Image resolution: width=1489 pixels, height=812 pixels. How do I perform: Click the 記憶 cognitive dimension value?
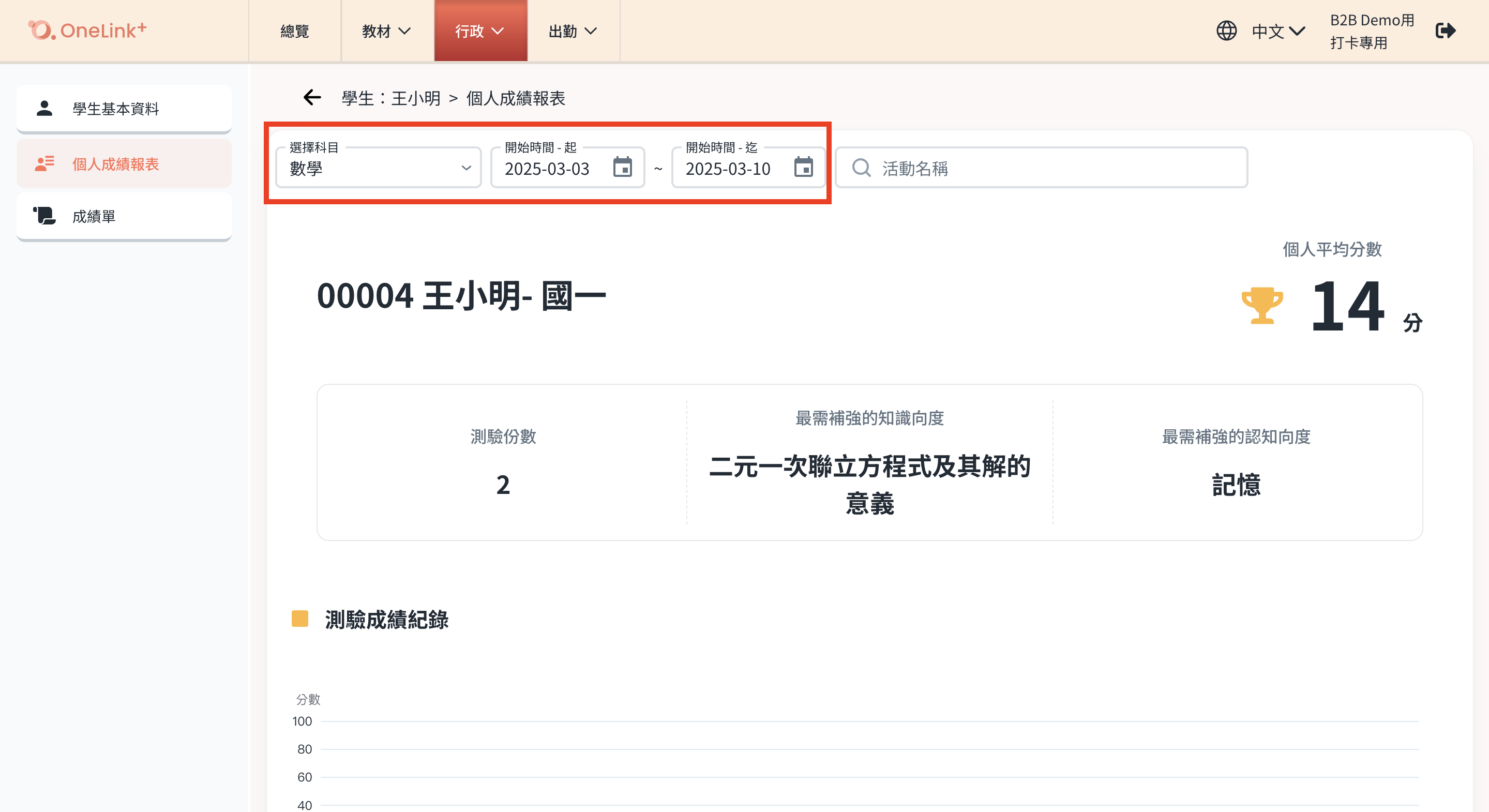click(x=1237, y=484)
